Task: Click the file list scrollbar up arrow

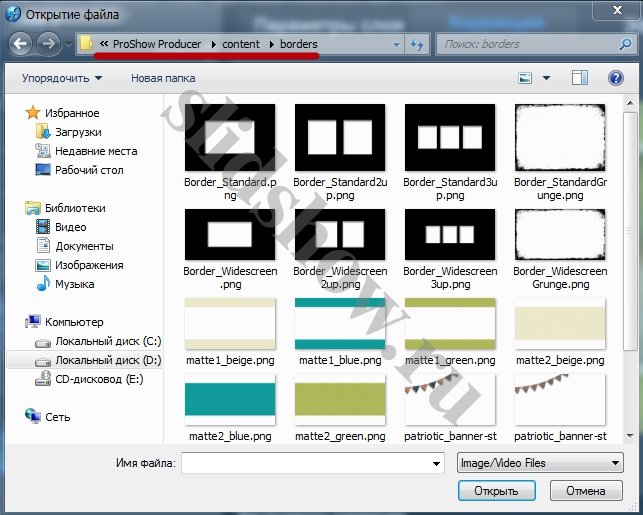Action: 630,103
